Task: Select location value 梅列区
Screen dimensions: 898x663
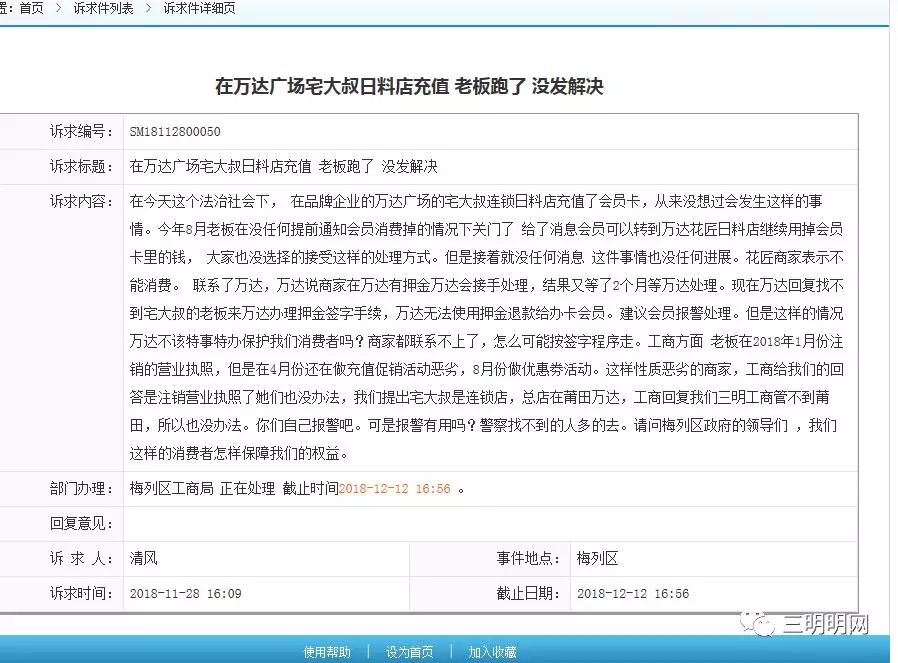Action: pyautogui.click(x=597, y=558)
